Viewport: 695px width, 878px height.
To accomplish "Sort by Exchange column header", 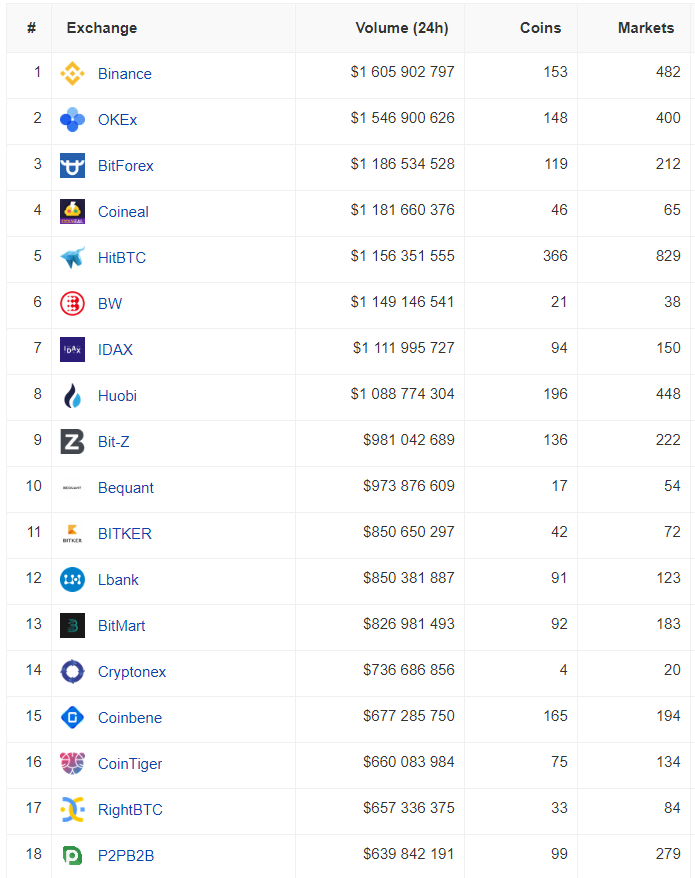I will [102, 28].
